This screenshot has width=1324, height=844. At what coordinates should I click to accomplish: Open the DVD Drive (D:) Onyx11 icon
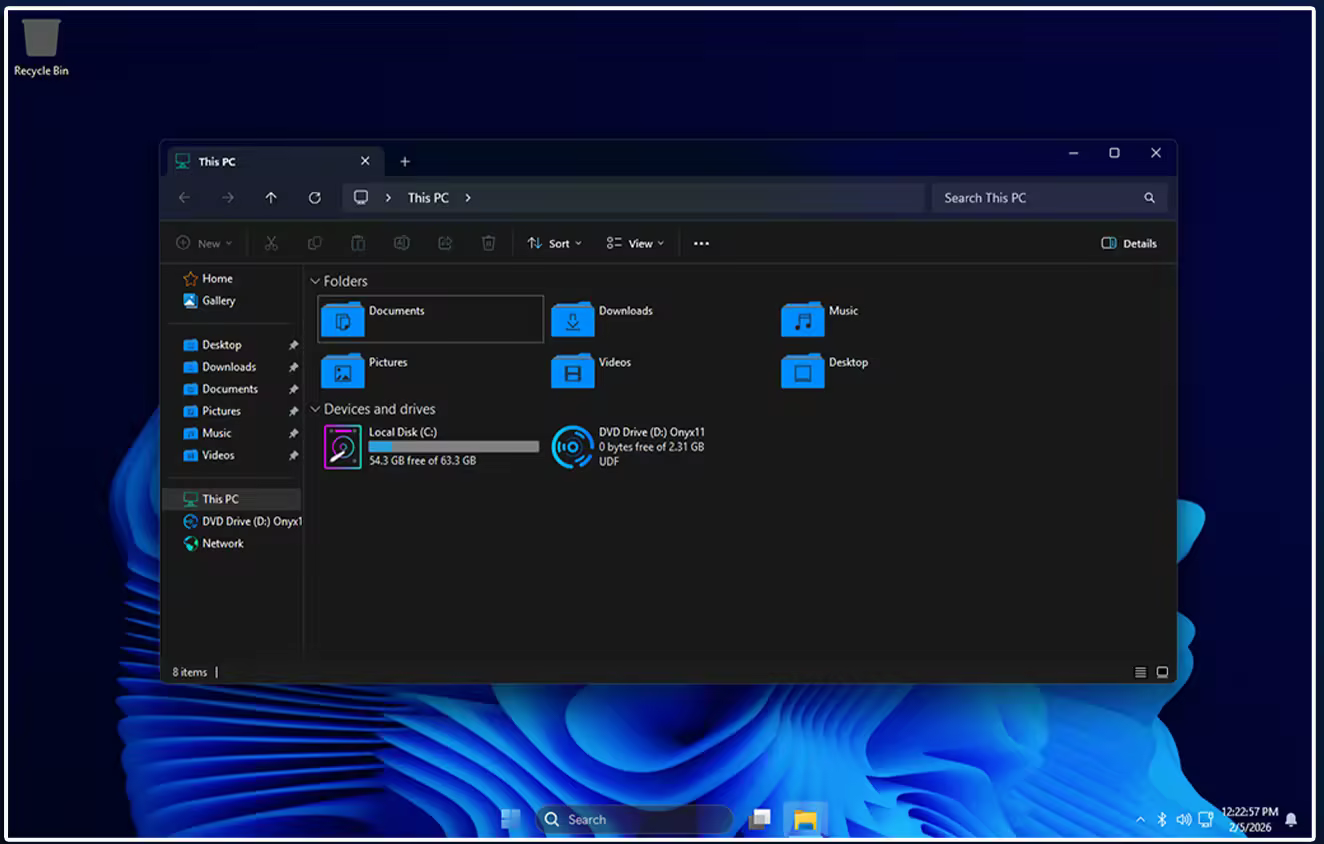pos(573,446)
